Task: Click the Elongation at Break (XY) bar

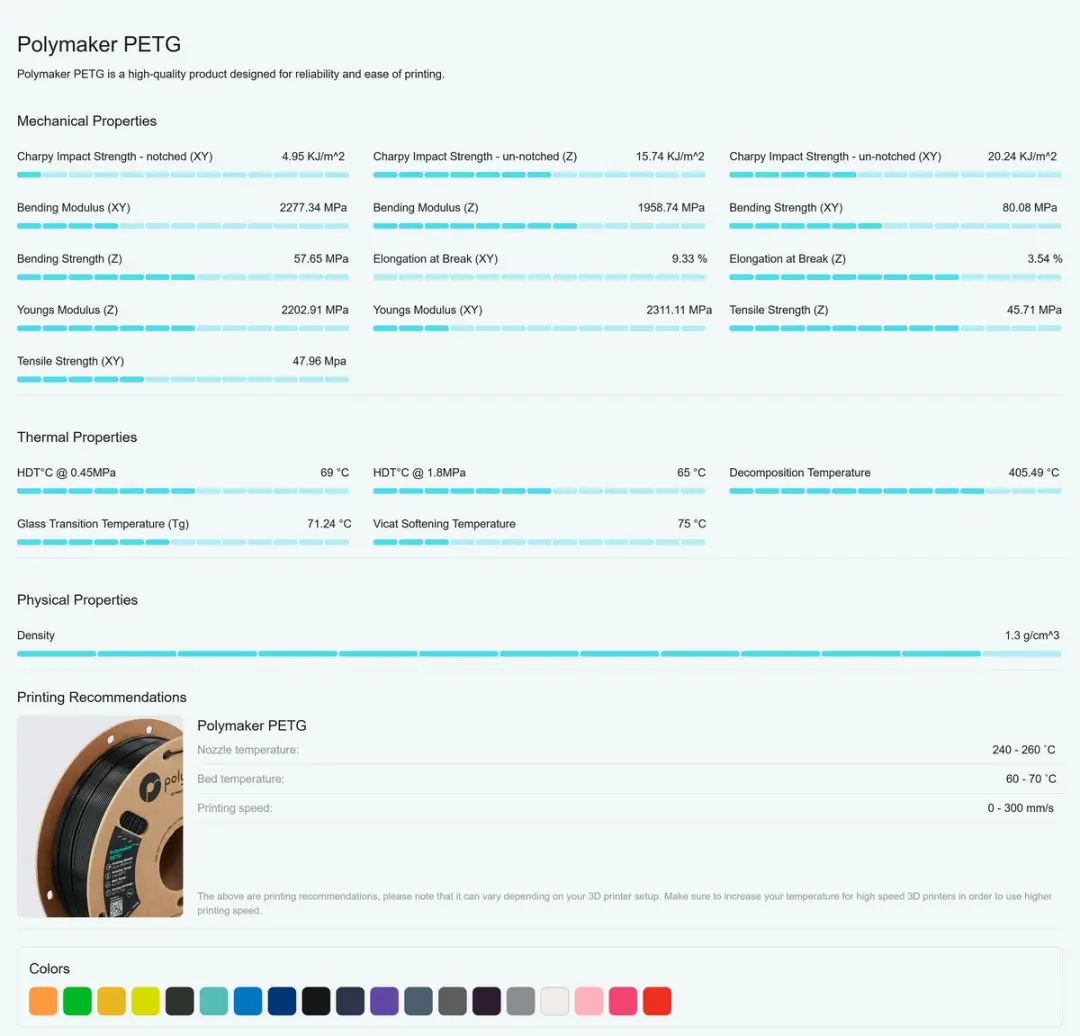Action: click(x=539, y=277)
